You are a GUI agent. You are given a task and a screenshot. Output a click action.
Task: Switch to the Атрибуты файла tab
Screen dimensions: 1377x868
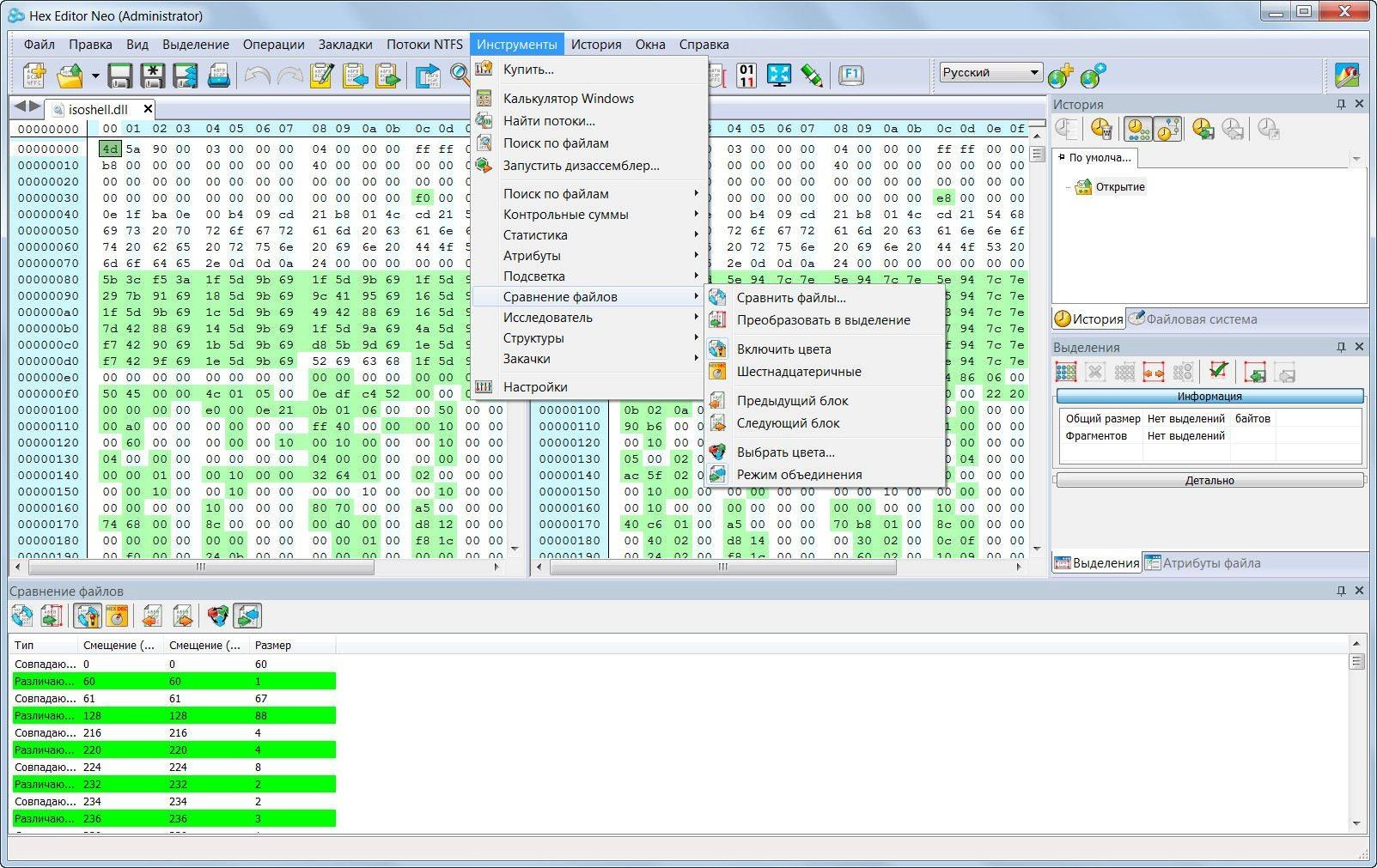click(x=1203, y=563)
